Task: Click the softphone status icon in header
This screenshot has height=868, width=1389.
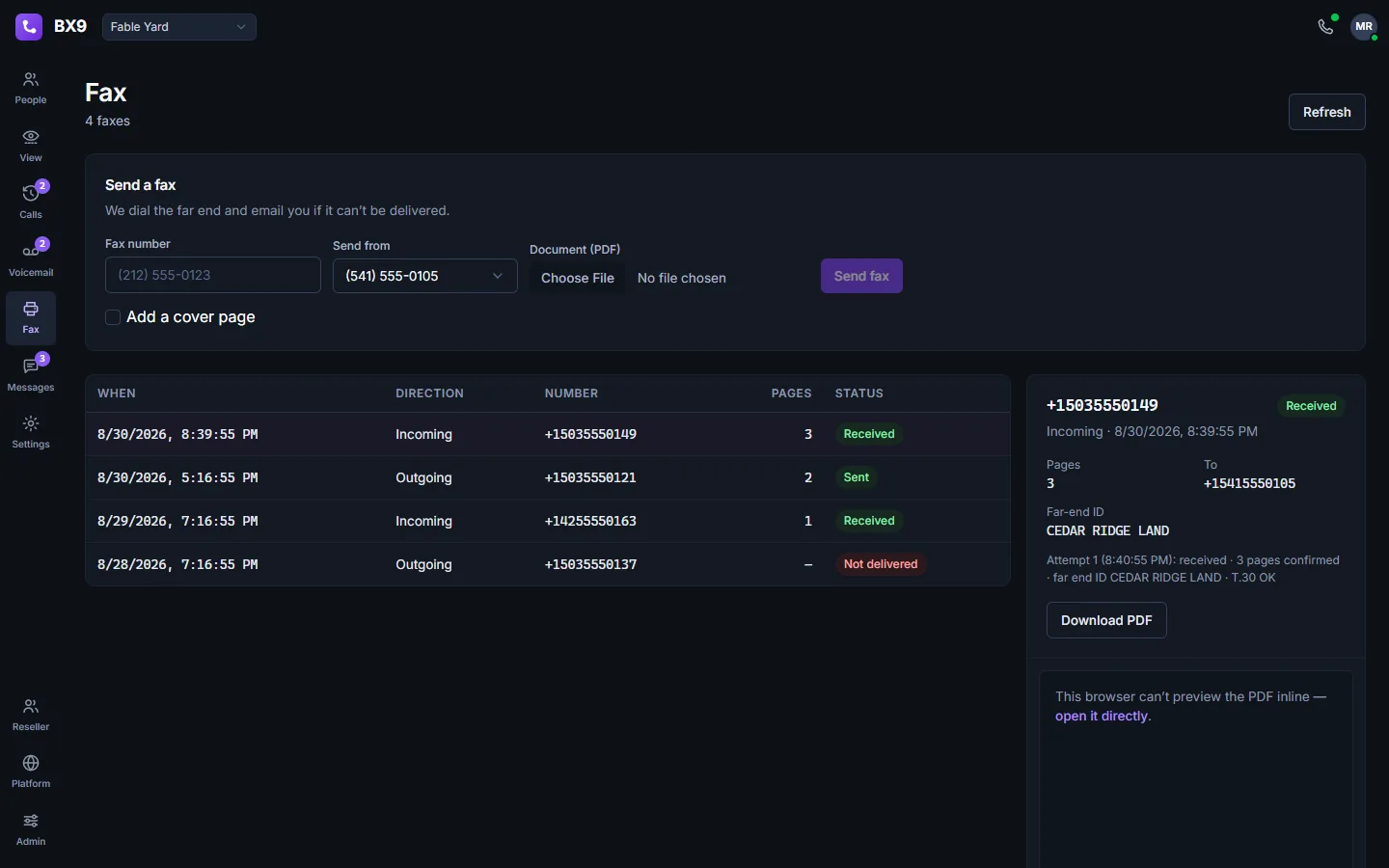Action: tap(1326, 26)
